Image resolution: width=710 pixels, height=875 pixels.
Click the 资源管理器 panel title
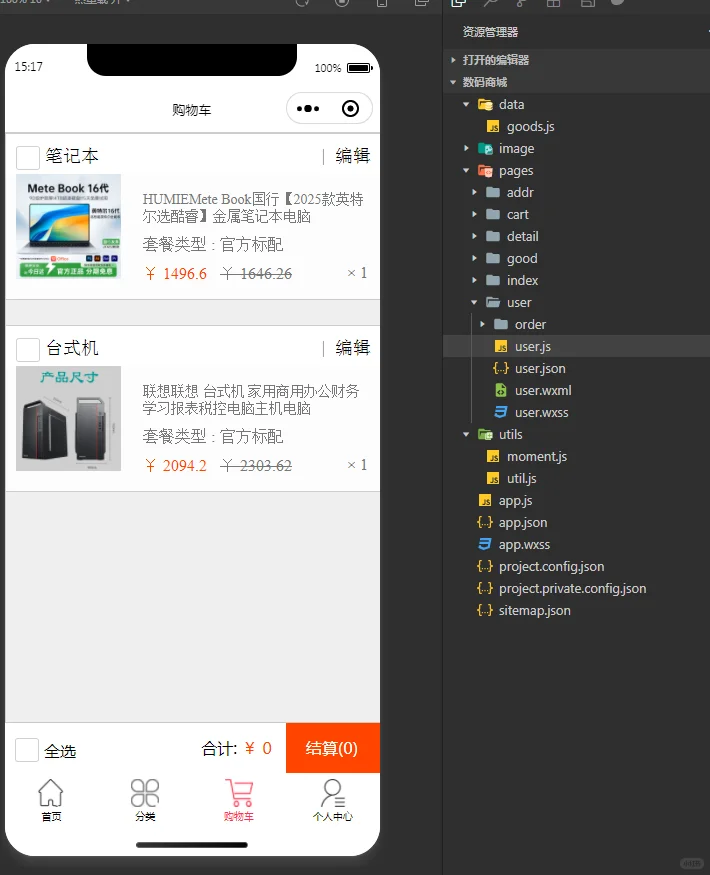click(490, 32)
